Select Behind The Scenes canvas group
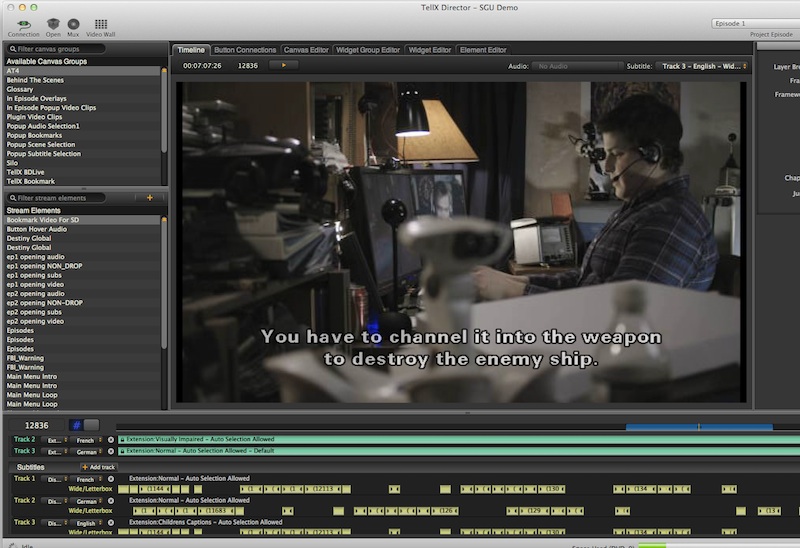Viewport: 800px width, 548px height. tap(34, 80)
